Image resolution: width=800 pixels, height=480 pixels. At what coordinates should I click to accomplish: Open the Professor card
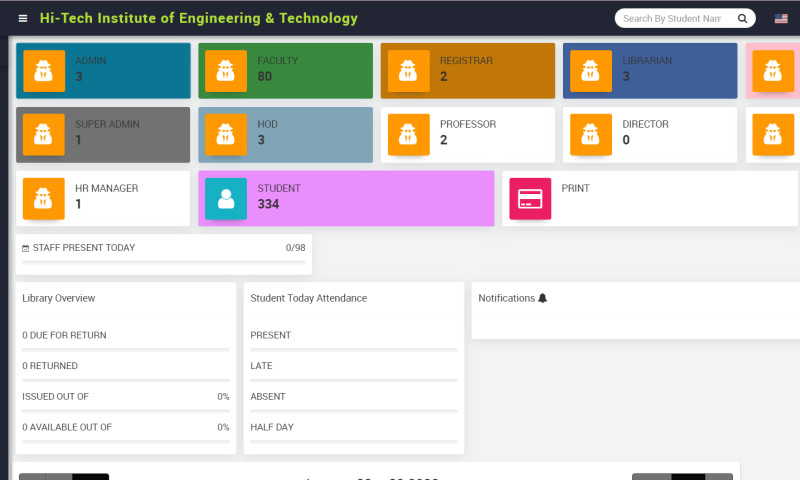point(467,134)
